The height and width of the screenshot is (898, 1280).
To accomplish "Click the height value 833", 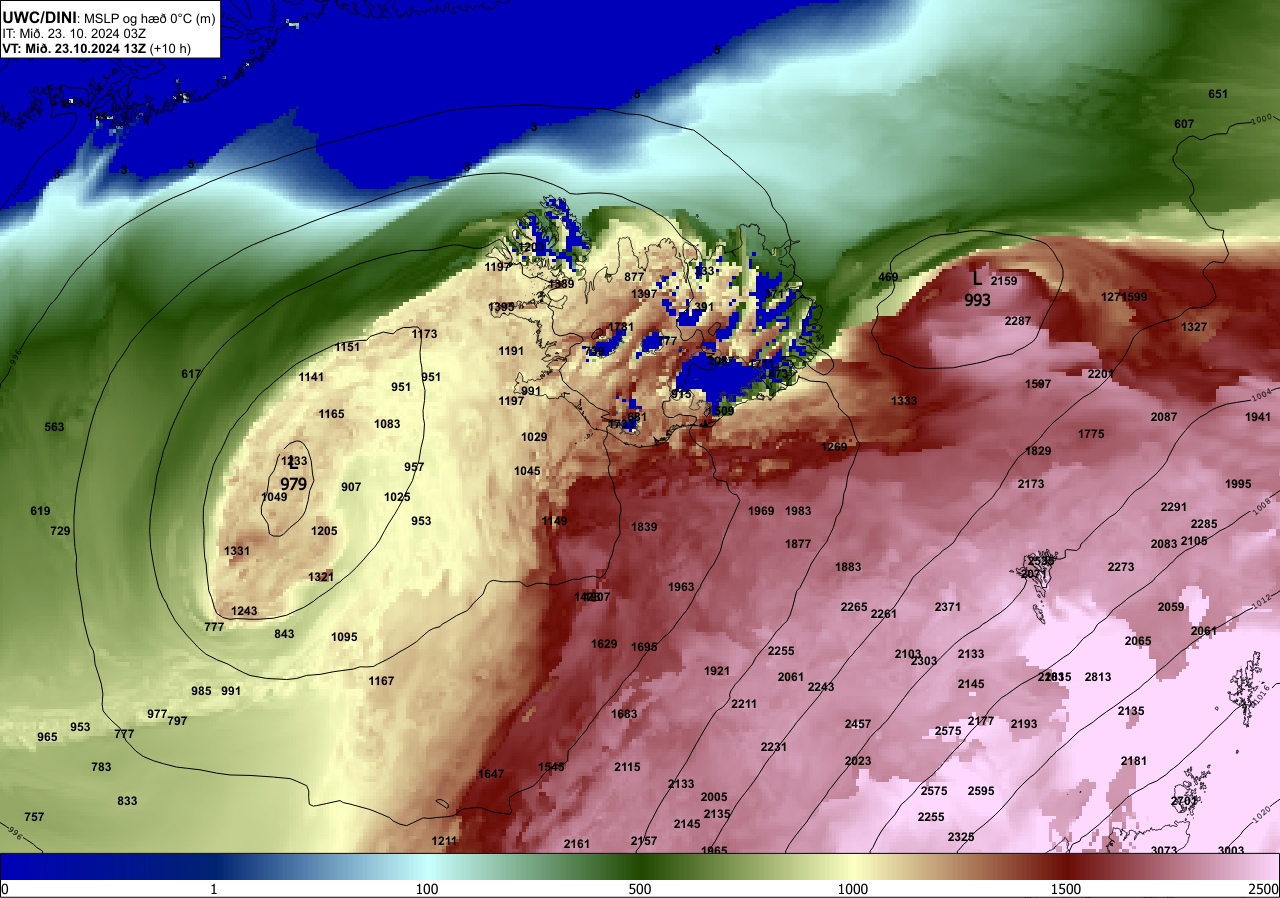I will pos(127,801).
